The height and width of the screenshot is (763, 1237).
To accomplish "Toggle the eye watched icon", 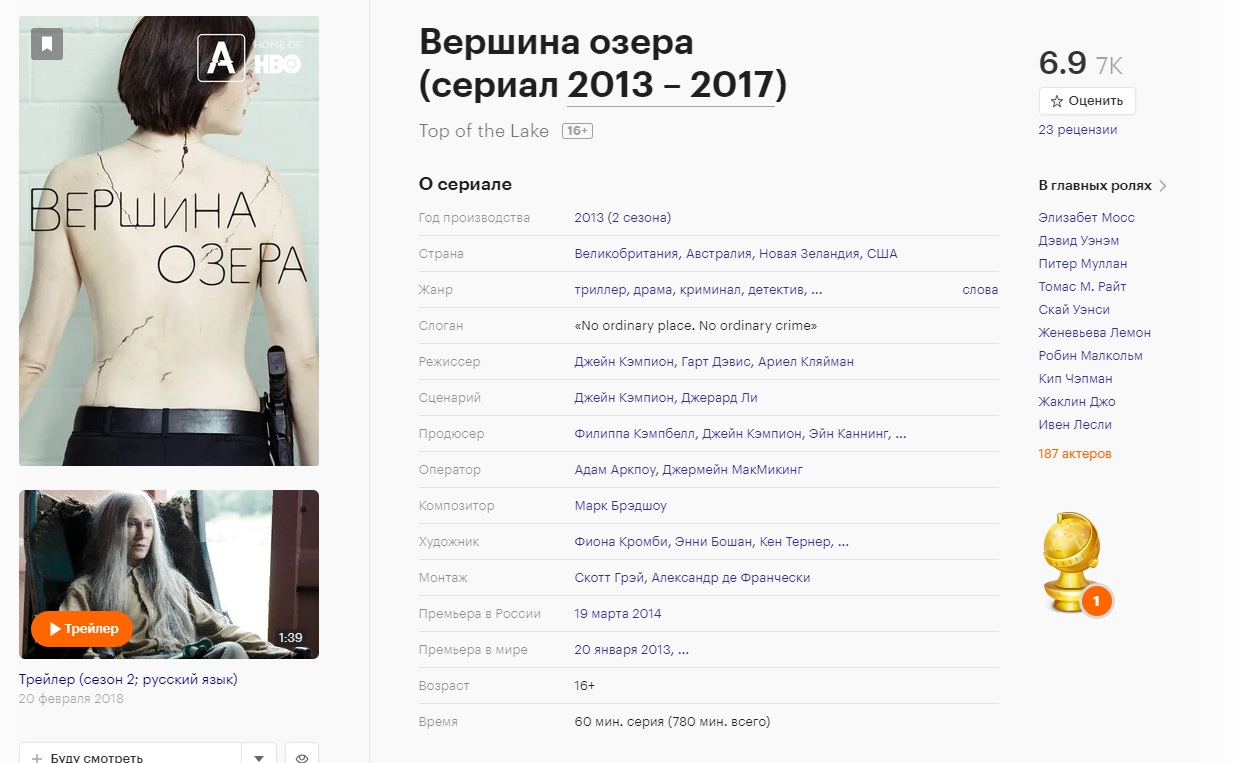I will coord(302,757).
